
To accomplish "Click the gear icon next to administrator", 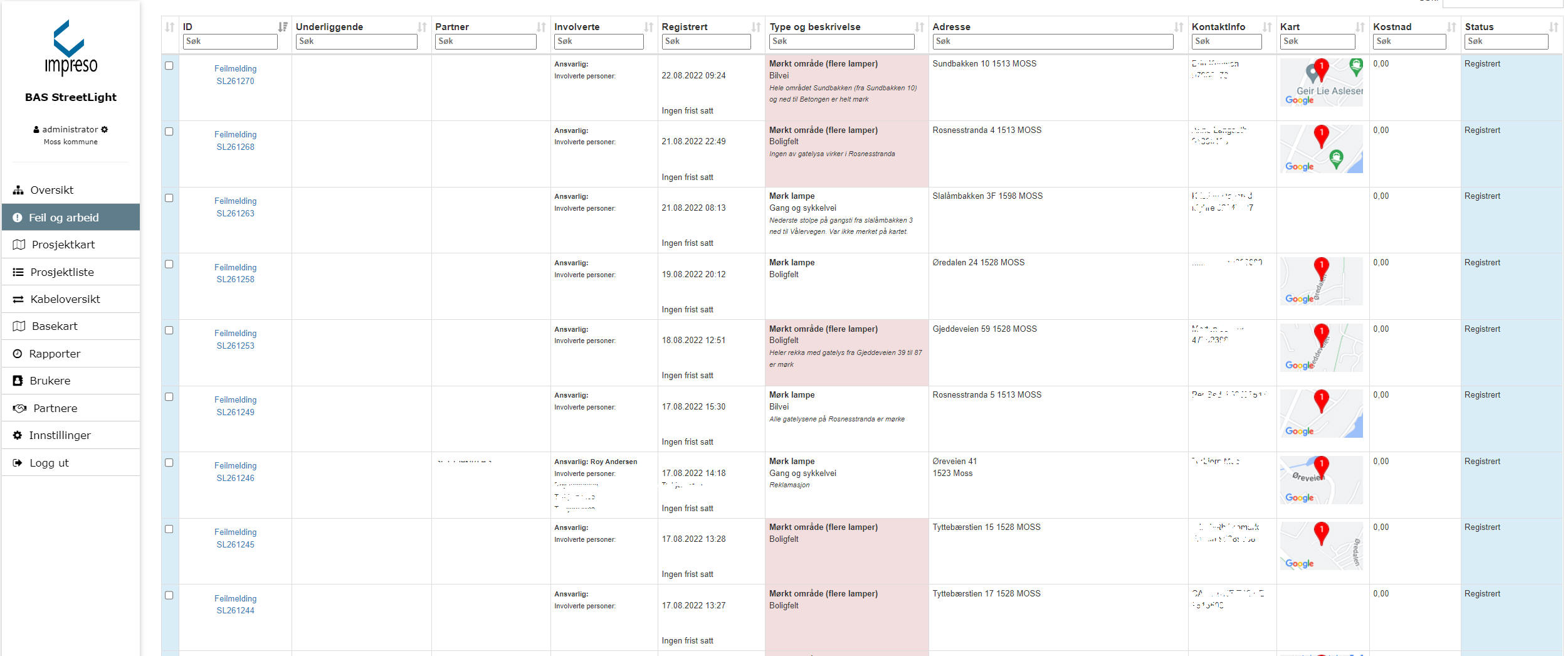I will (105, 129).
